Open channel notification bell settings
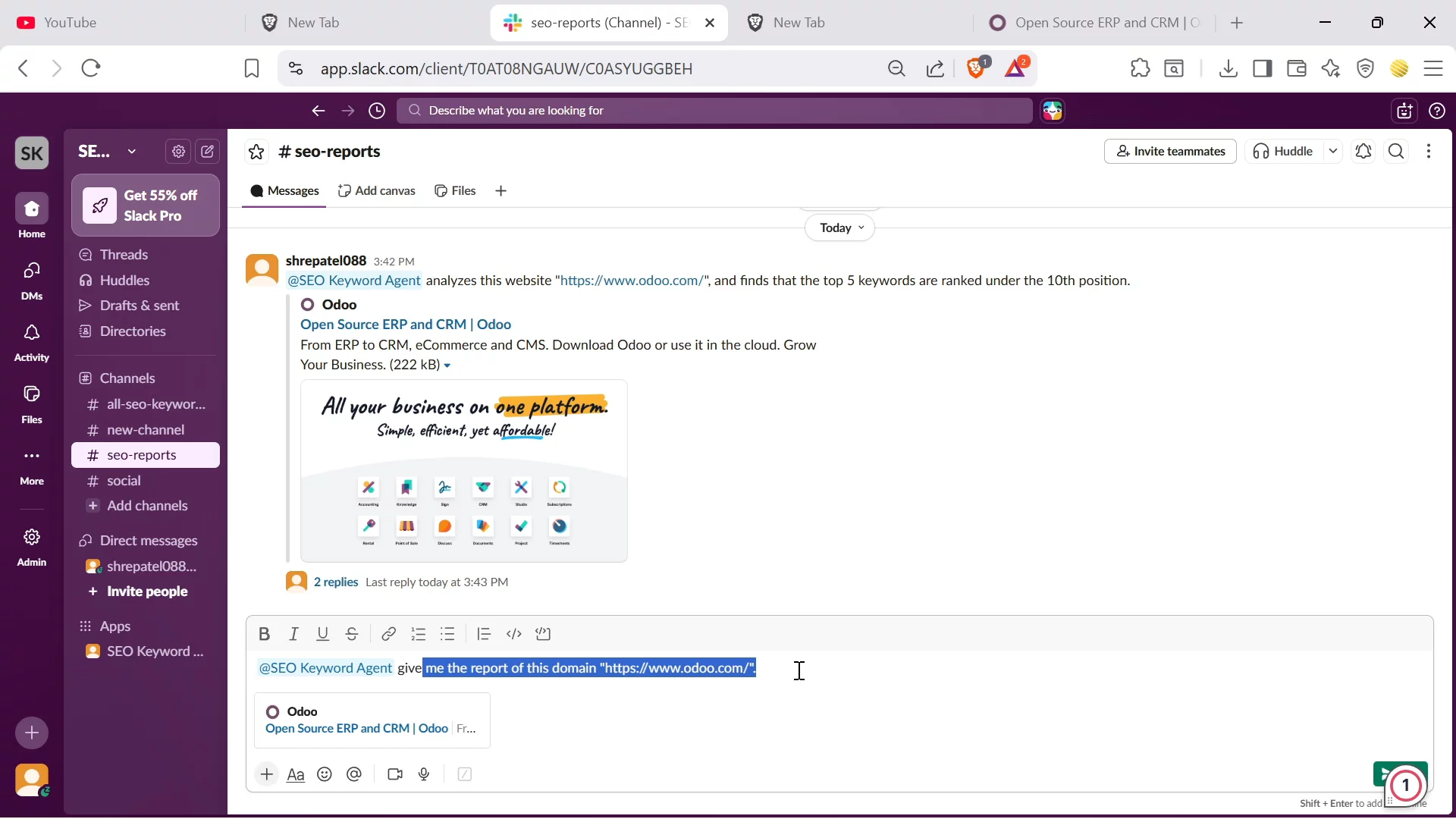The width and height of the screenshot is (1456, 819). (x=1363, y=152)
